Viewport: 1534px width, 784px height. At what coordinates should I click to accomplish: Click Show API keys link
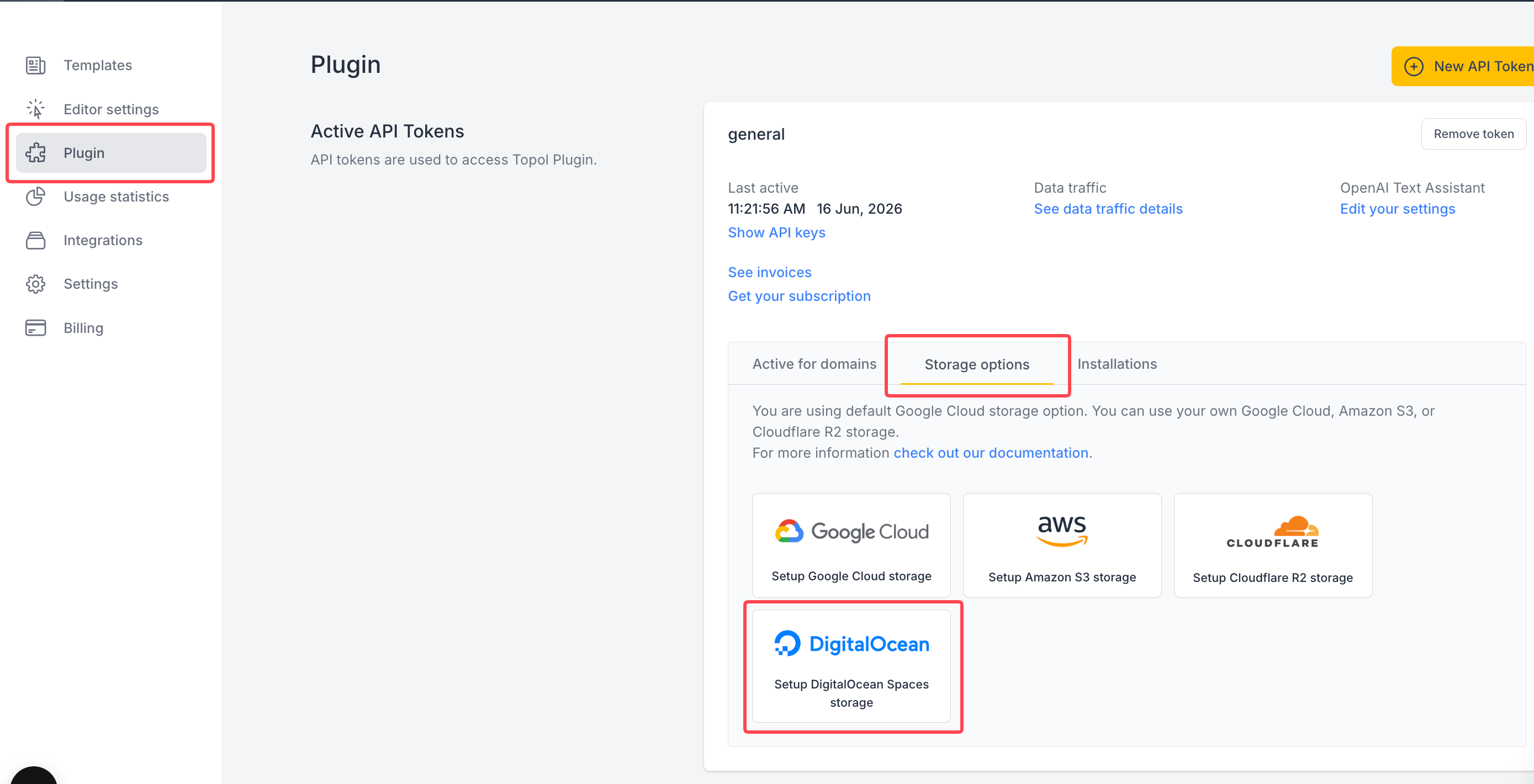(x=776, y=232)
